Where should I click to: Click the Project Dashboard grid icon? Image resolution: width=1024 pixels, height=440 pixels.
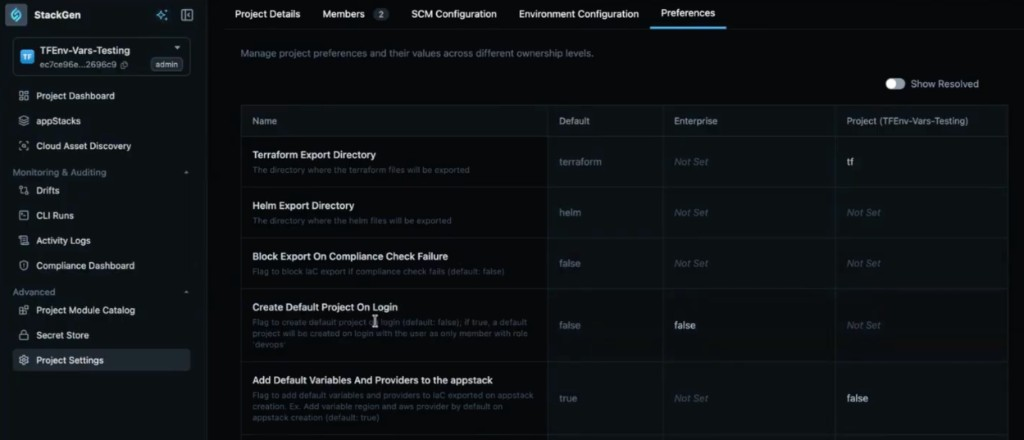(24, 96)
